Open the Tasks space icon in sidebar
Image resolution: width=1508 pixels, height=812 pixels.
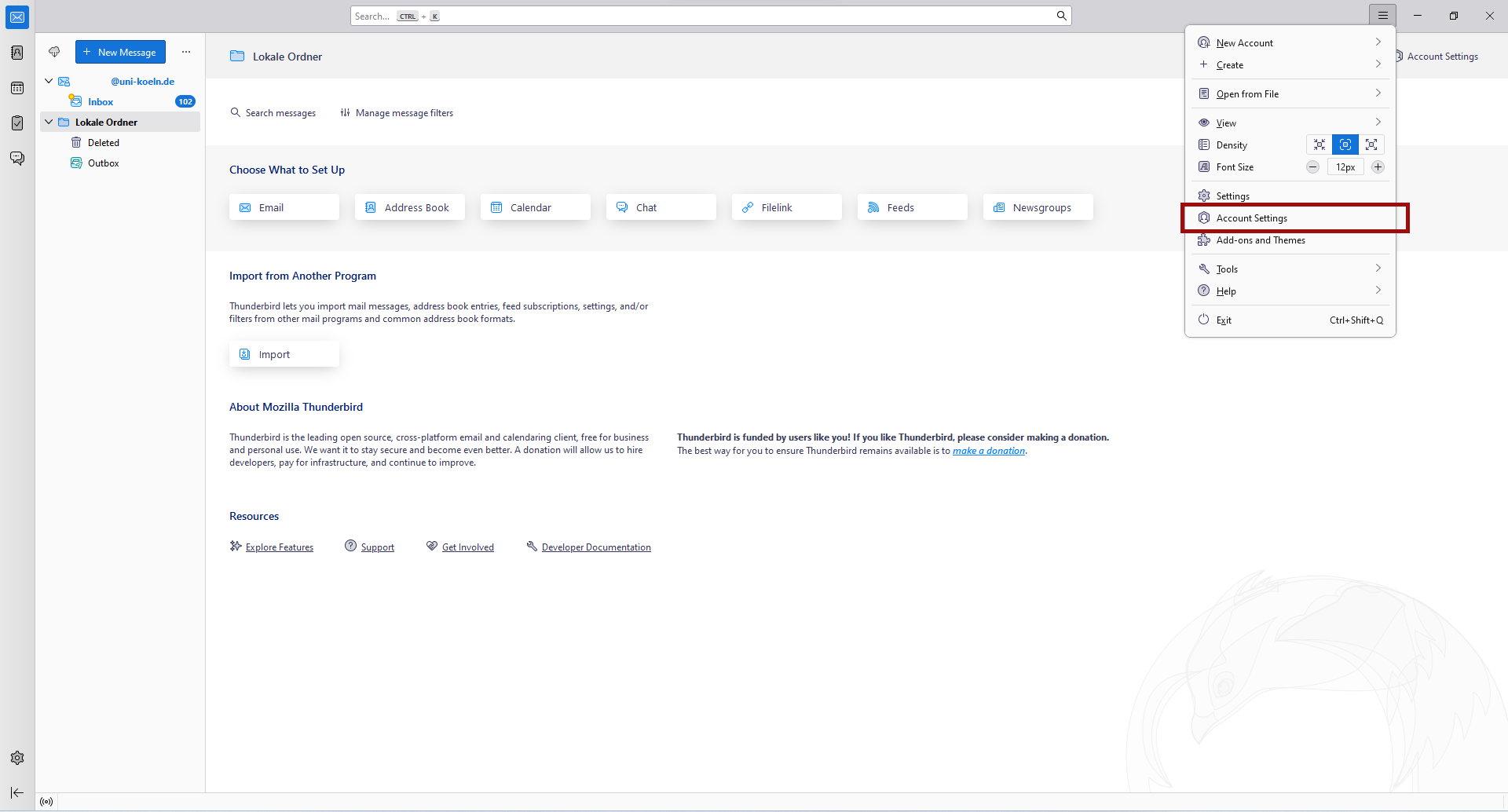click(x=17, y=123)
